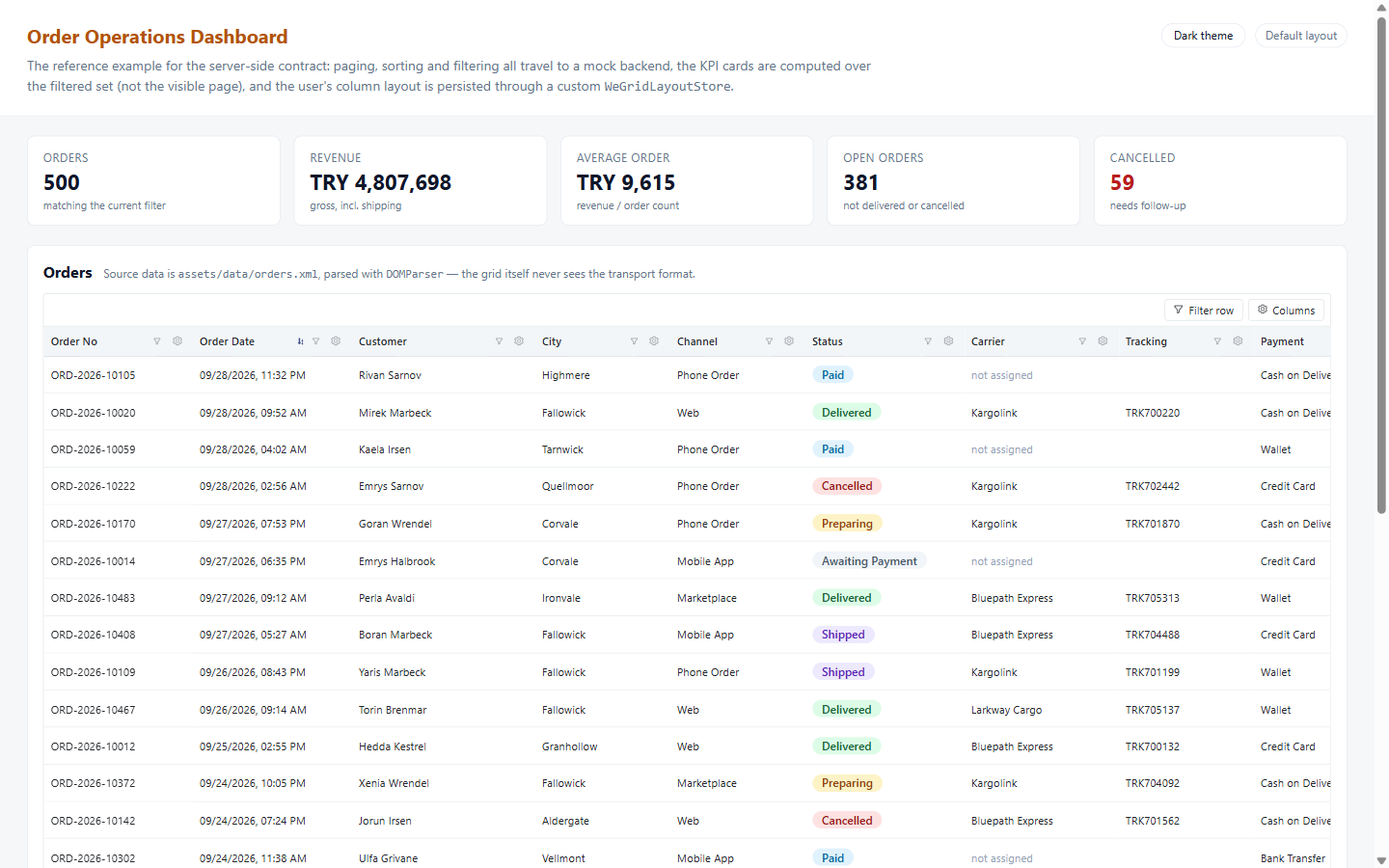Sort by the Carrier header

click(988, 341)
